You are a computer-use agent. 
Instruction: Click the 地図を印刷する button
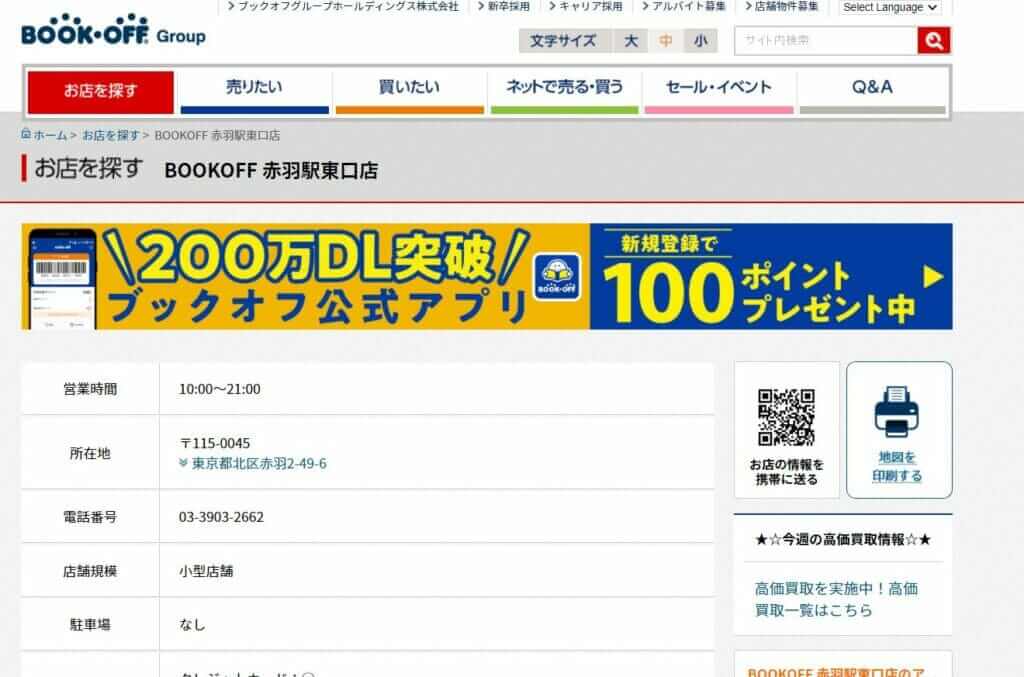tap(899, 430)
